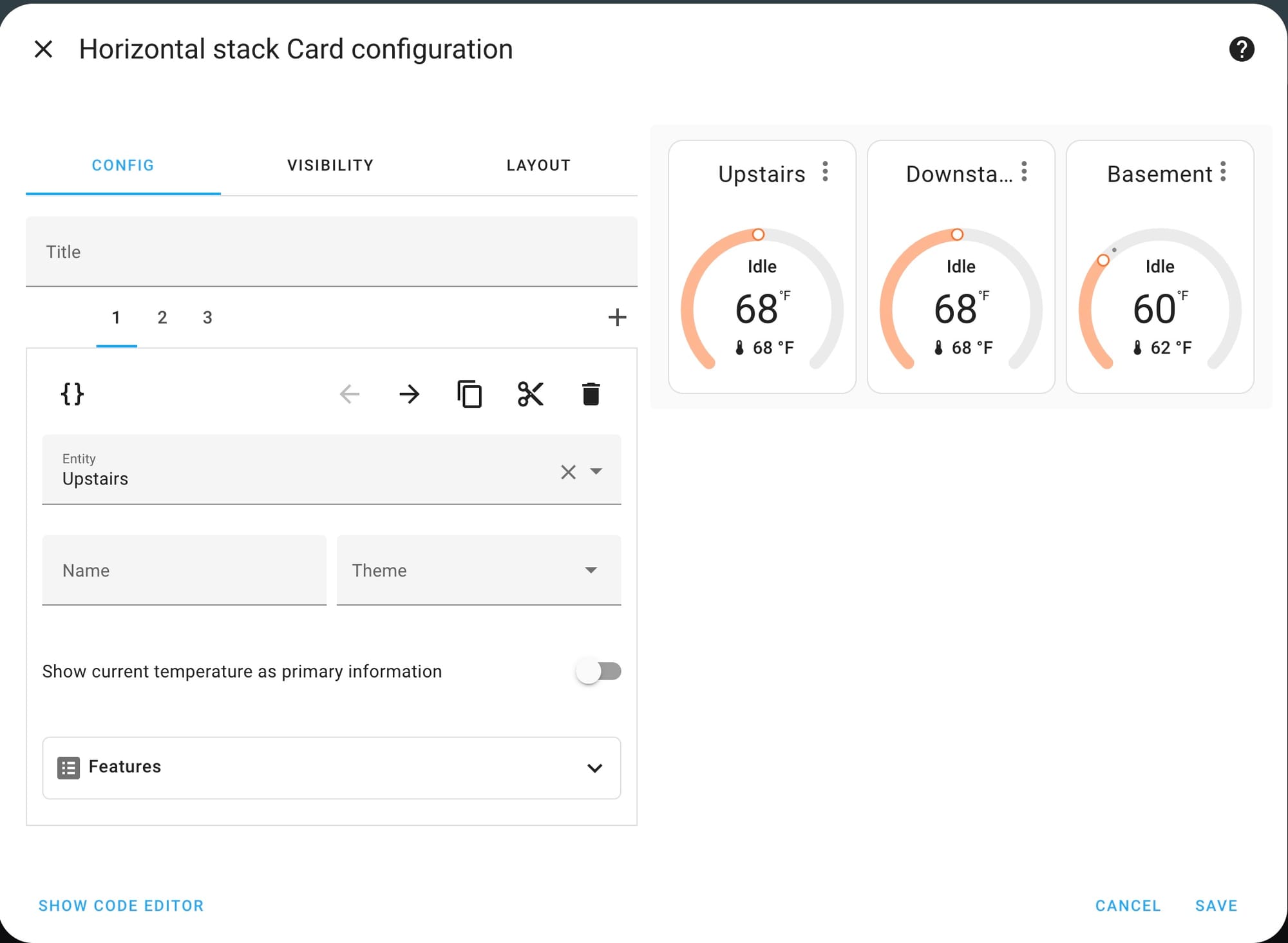Add new card with plus icon
1288x943 pixels.
617,317
